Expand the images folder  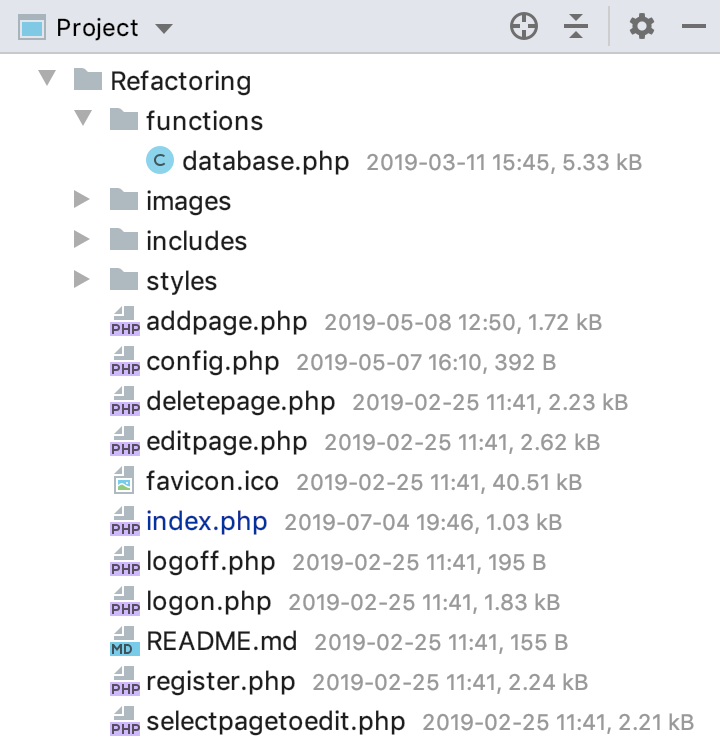[x=81, y=199]
